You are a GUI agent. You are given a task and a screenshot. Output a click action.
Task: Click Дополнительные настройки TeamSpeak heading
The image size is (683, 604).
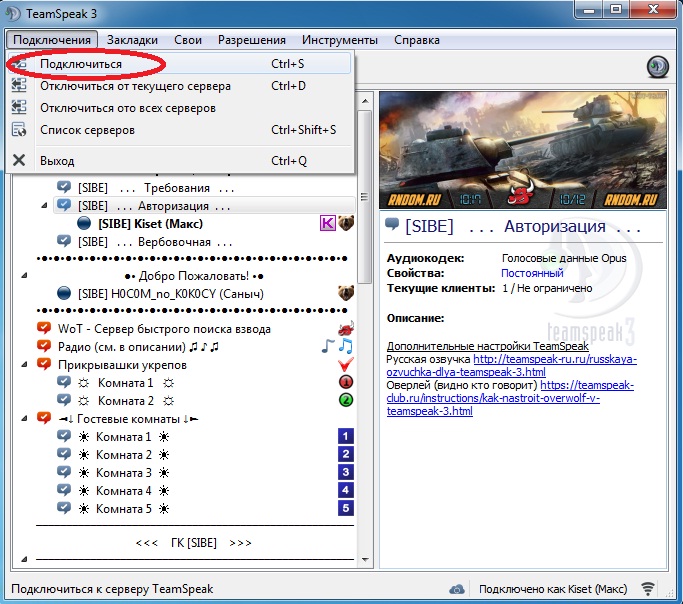click(487, 346)
